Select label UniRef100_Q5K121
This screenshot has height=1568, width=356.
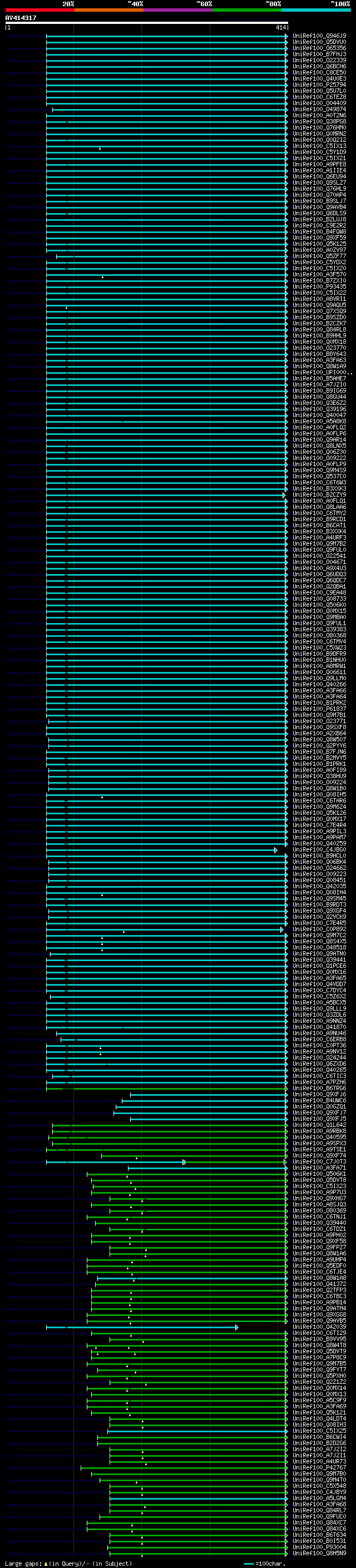point(319,1412)
